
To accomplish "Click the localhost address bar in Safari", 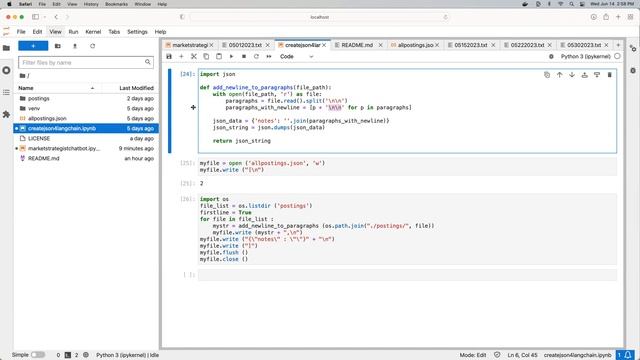I will coord(319,17).
